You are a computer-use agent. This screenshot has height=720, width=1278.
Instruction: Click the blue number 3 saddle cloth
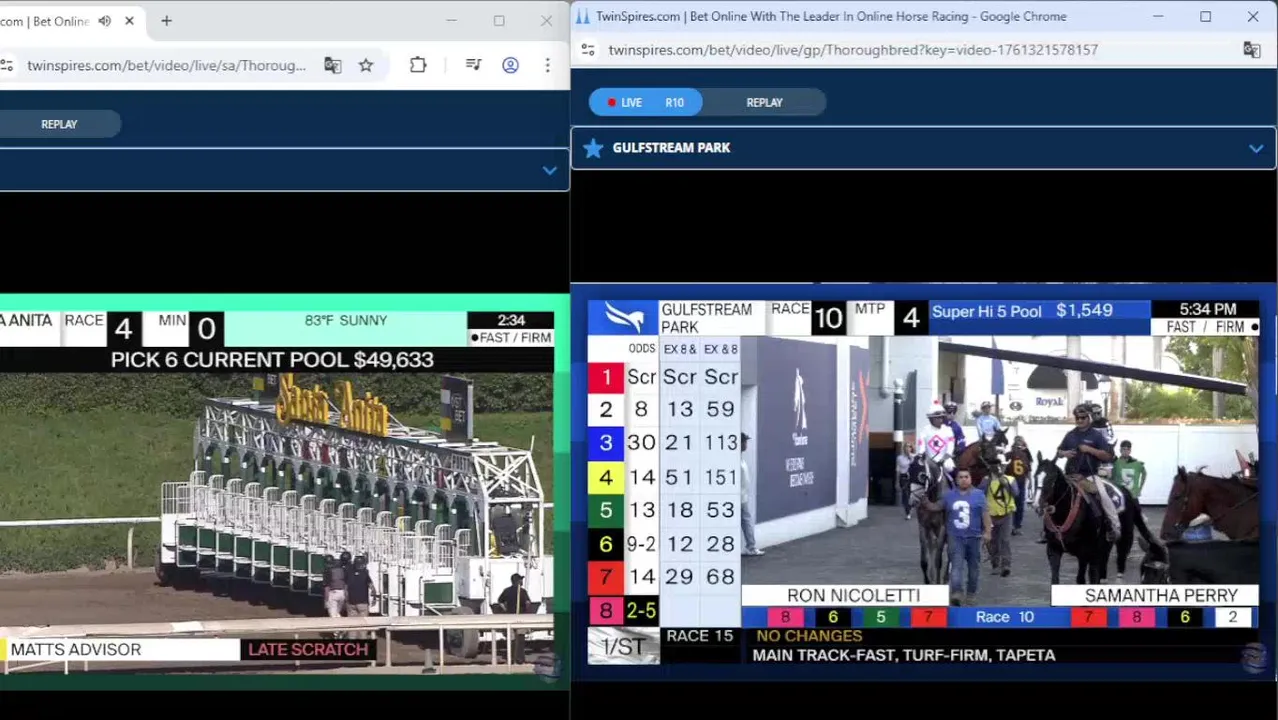(606, 443)
